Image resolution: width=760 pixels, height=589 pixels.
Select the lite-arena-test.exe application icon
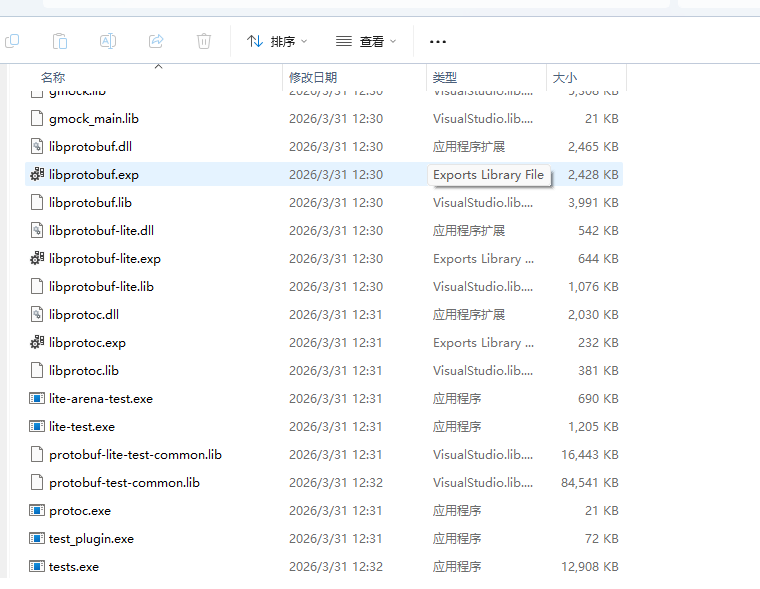37,398
